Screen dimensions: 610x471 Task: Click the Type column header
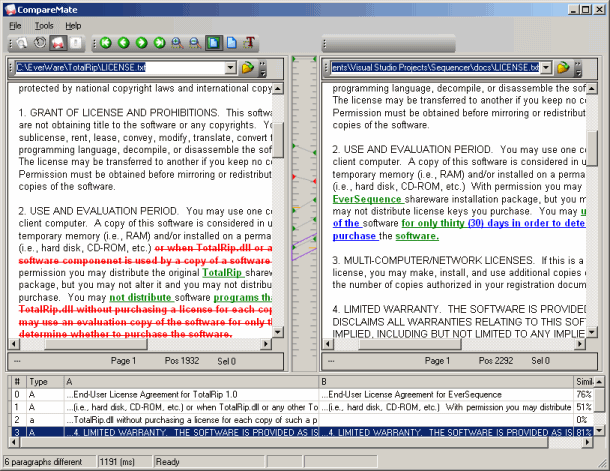[x=45, y=382]
